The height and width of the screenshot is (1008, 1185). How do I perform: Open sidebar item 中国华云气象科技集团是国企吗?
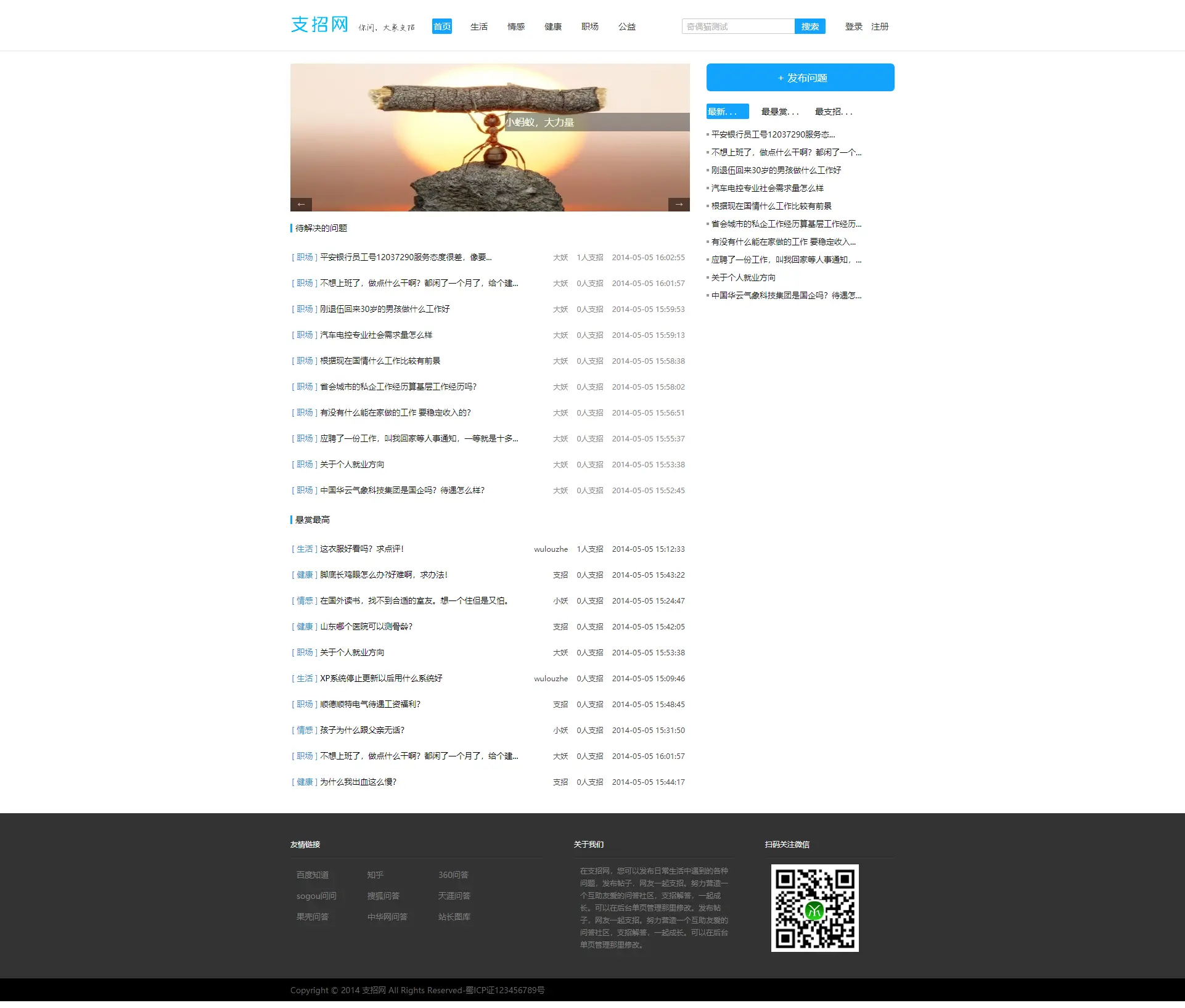(x=787, y=295)
